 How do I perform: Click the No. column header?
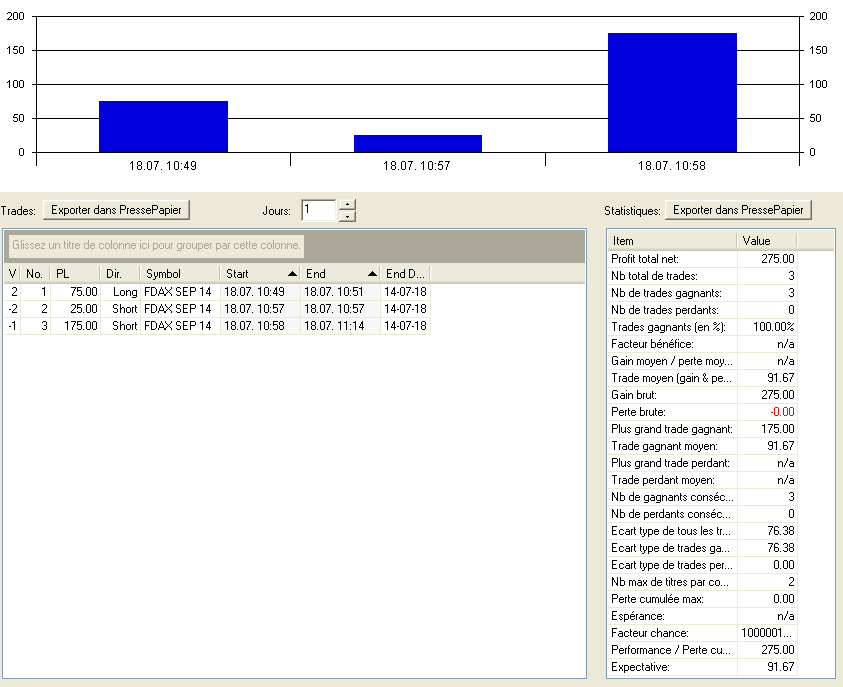[35, 273]
